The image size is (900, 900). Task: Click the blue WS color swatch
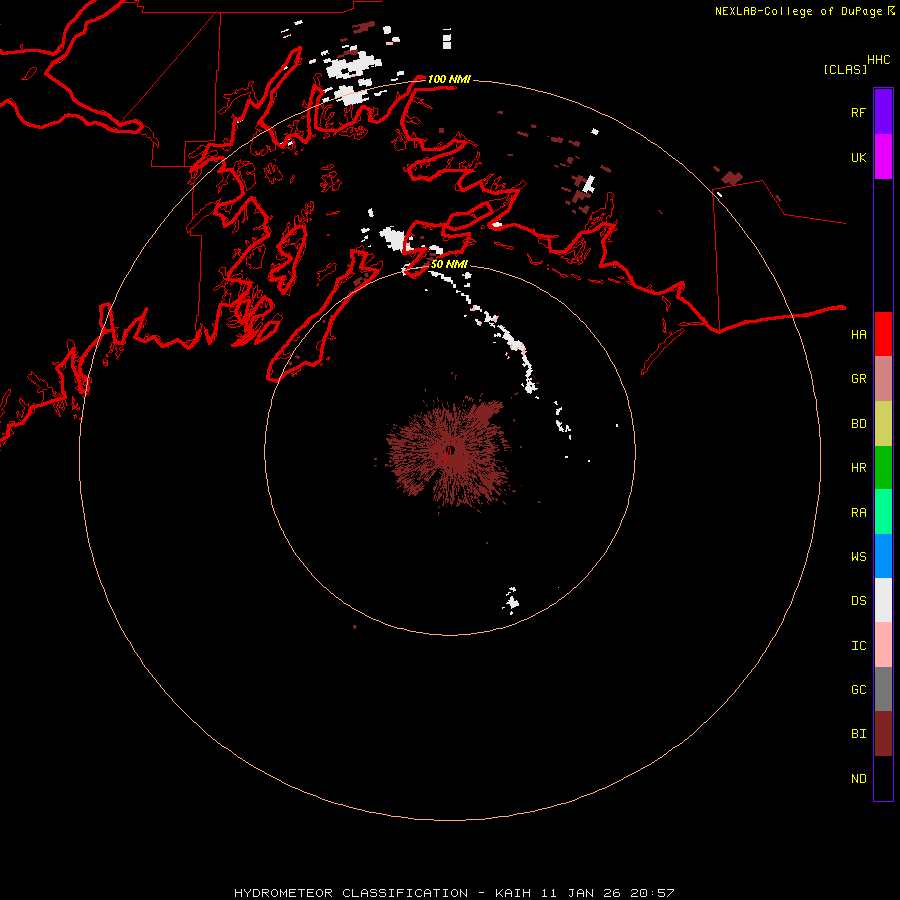tap(883, 556)
